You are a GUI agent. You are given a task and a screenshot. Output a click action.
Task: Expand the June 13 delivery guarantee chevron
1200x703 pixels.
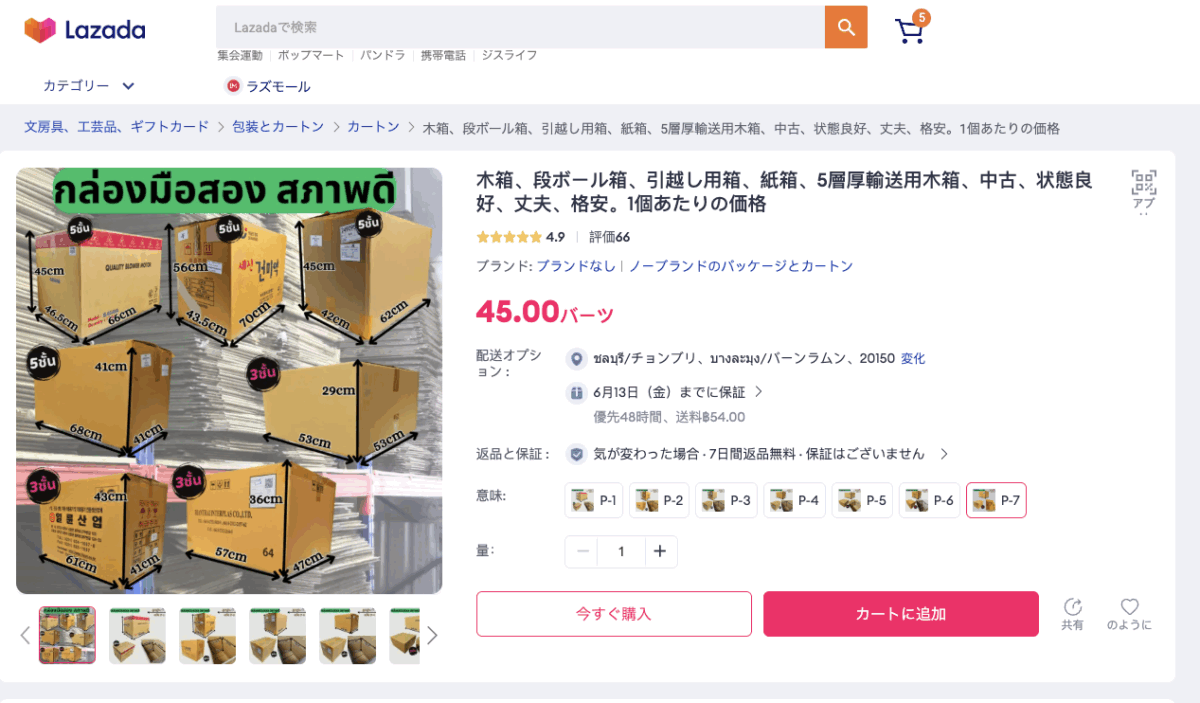point(758,392)
